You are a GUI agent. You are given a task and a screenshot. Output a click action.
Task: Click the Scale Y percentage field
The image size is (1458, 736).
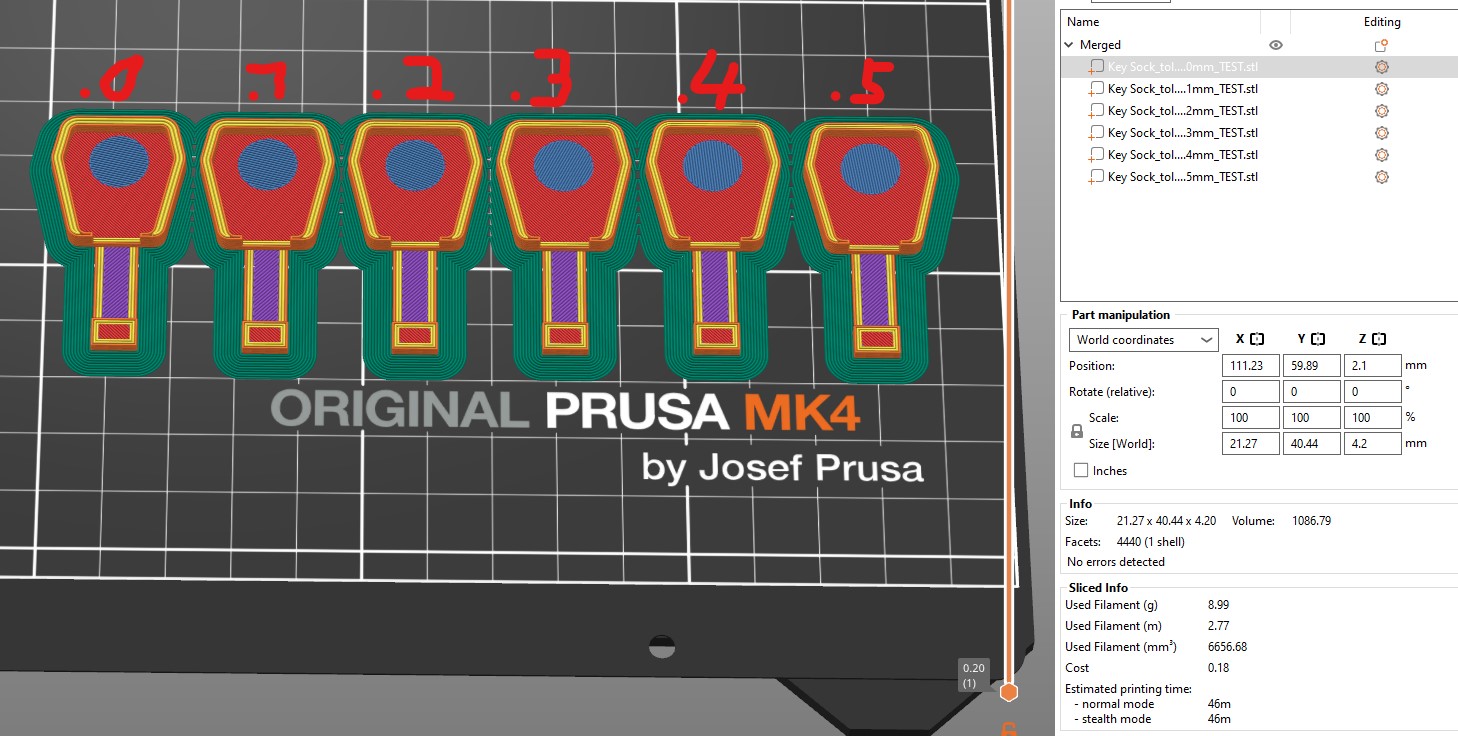[1312, 418]
